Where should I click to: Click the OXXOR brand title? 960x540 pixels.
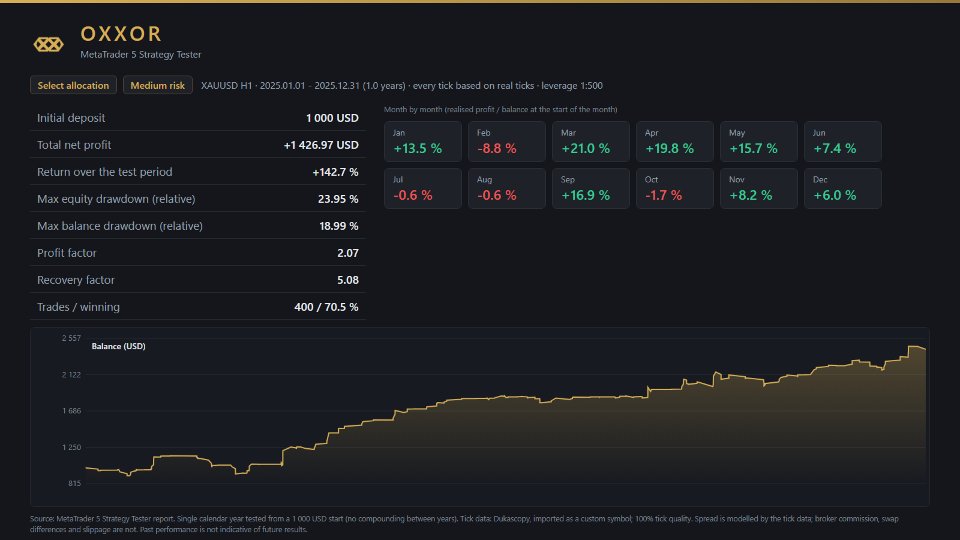pyautogui.click(x=121, y=34)
